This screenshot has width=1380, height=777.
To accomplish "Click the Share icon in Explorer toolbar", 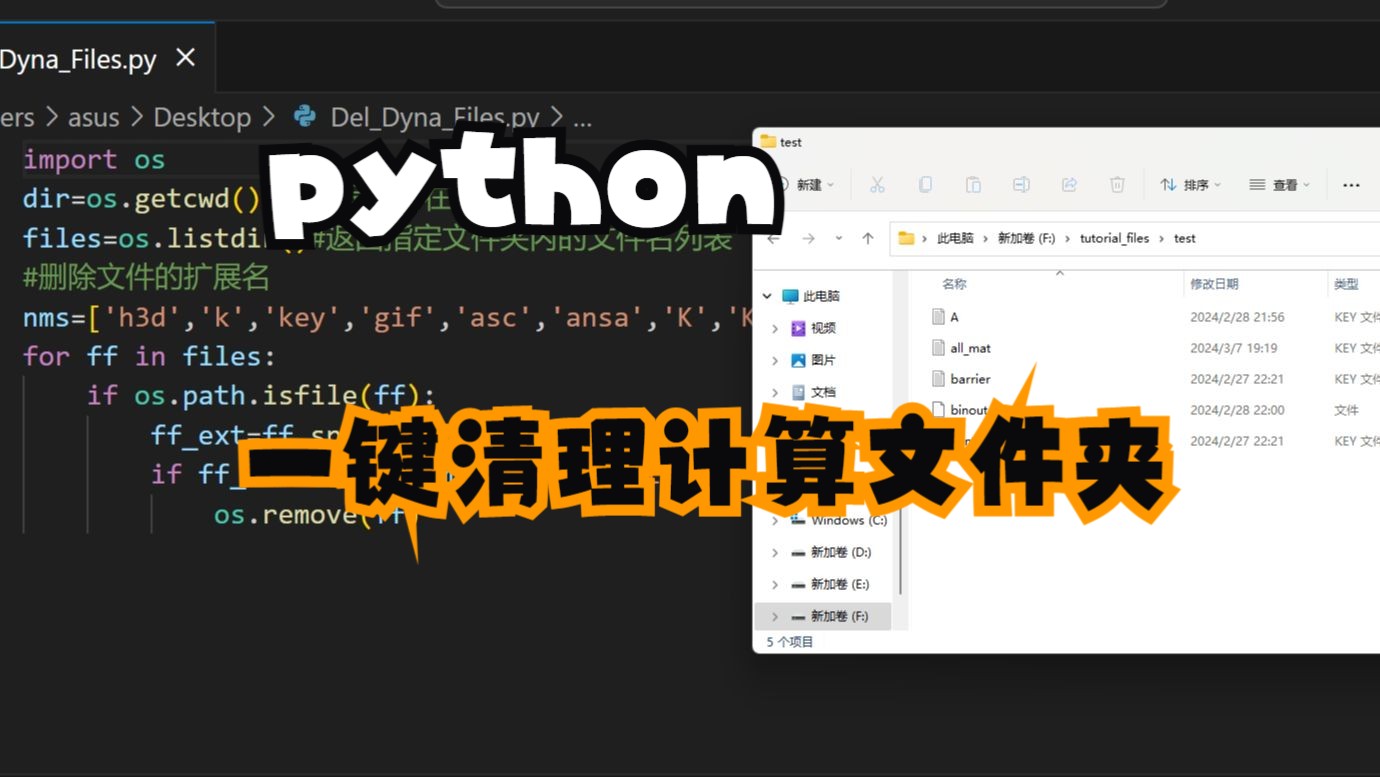I will (1069, 185).
